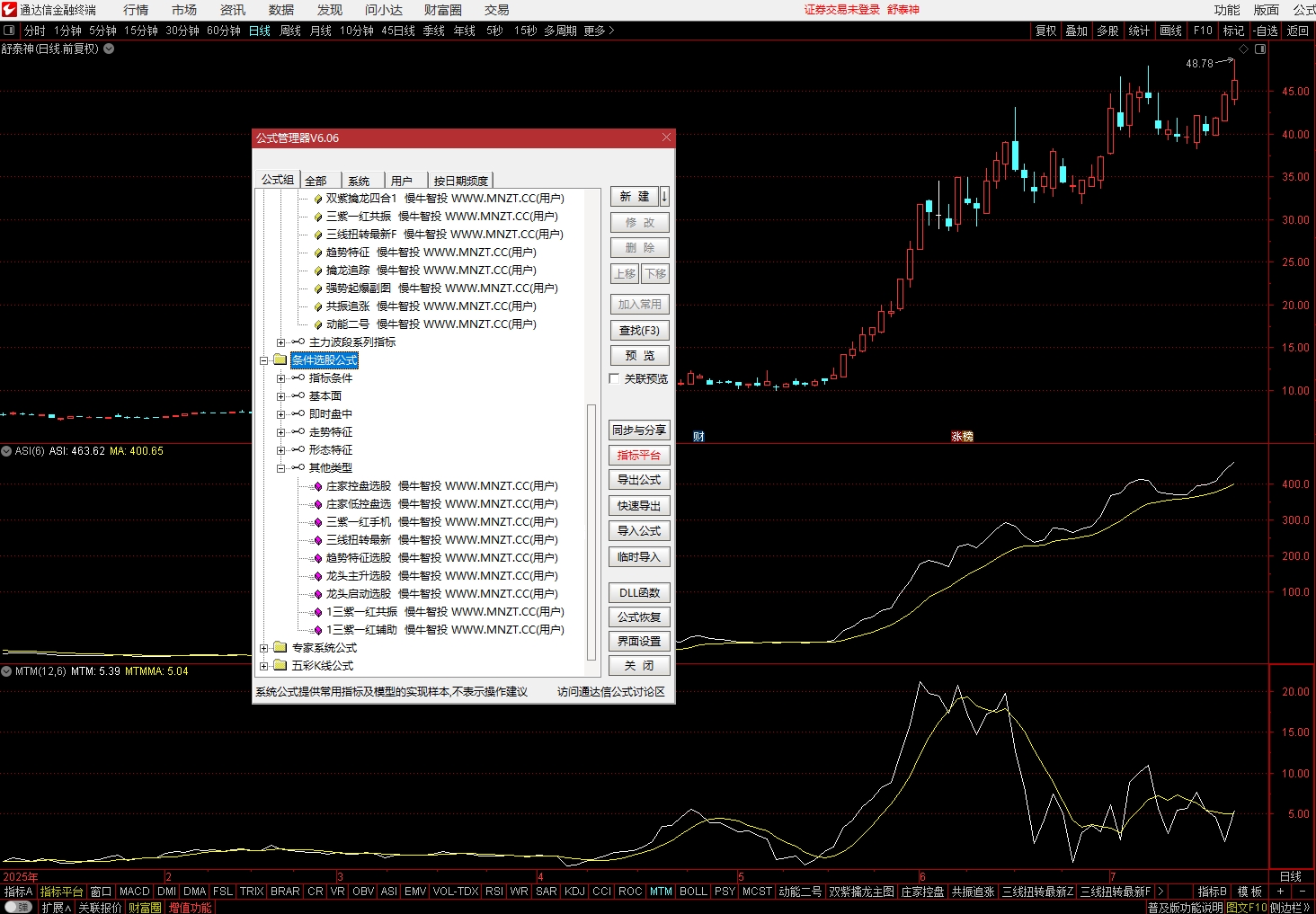Open the 更多 periods dropdown
This screenshot has height=914, width=1316.
[x=599, y=31]
